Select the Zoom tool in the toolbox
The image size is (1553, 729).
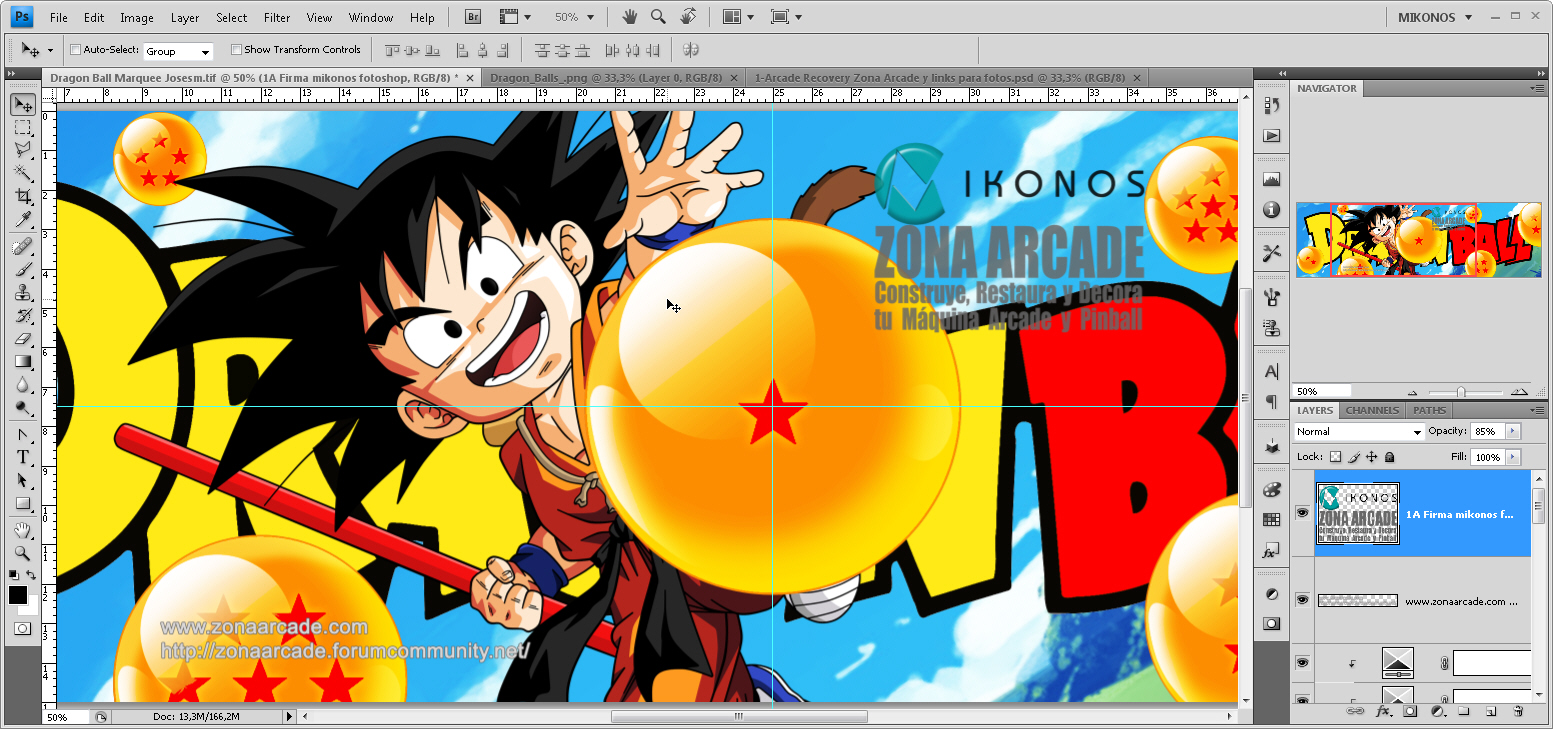pos(23,553)
